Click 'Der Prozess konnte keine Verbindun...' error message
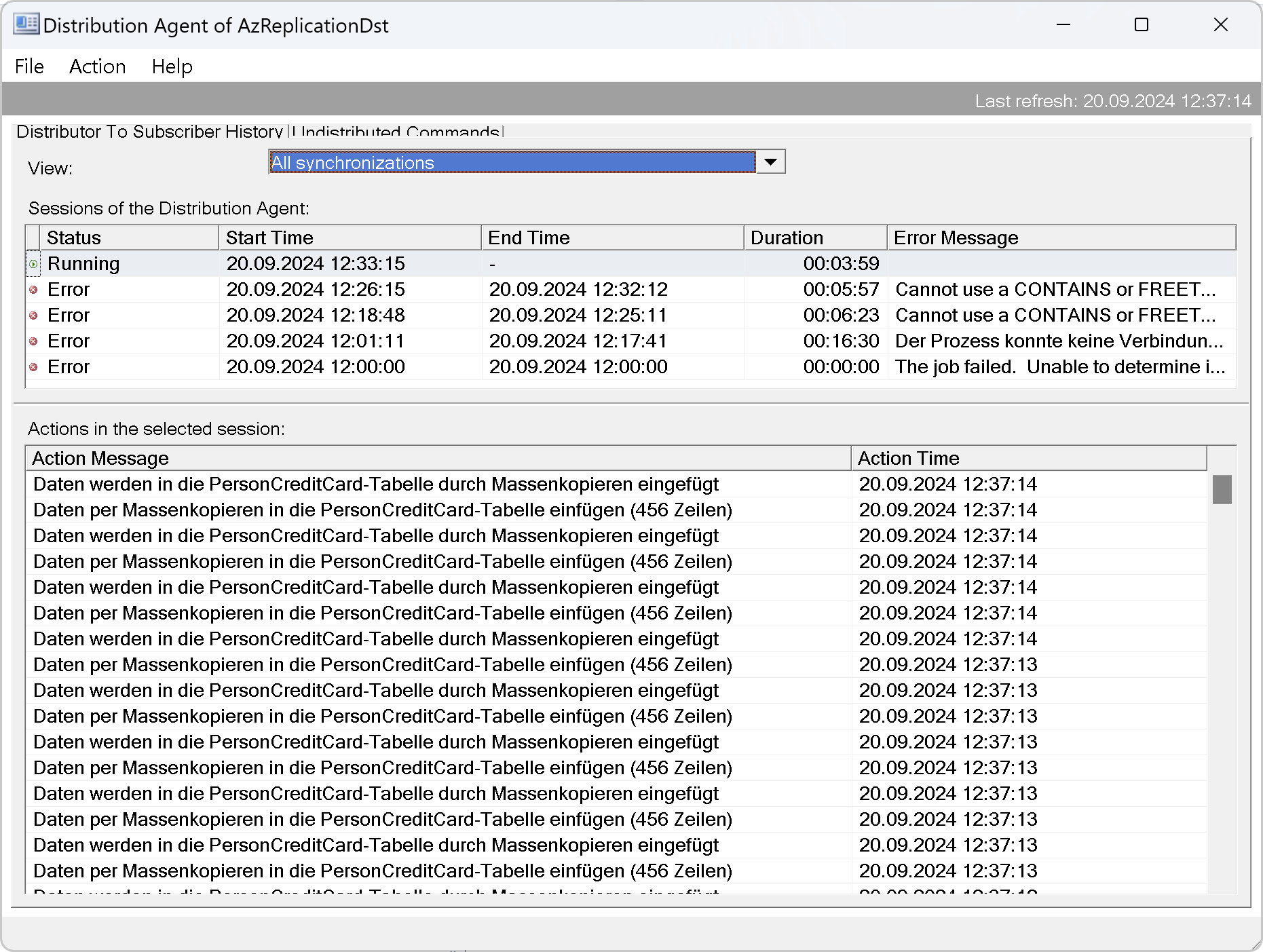 [x=1059, y=341]
